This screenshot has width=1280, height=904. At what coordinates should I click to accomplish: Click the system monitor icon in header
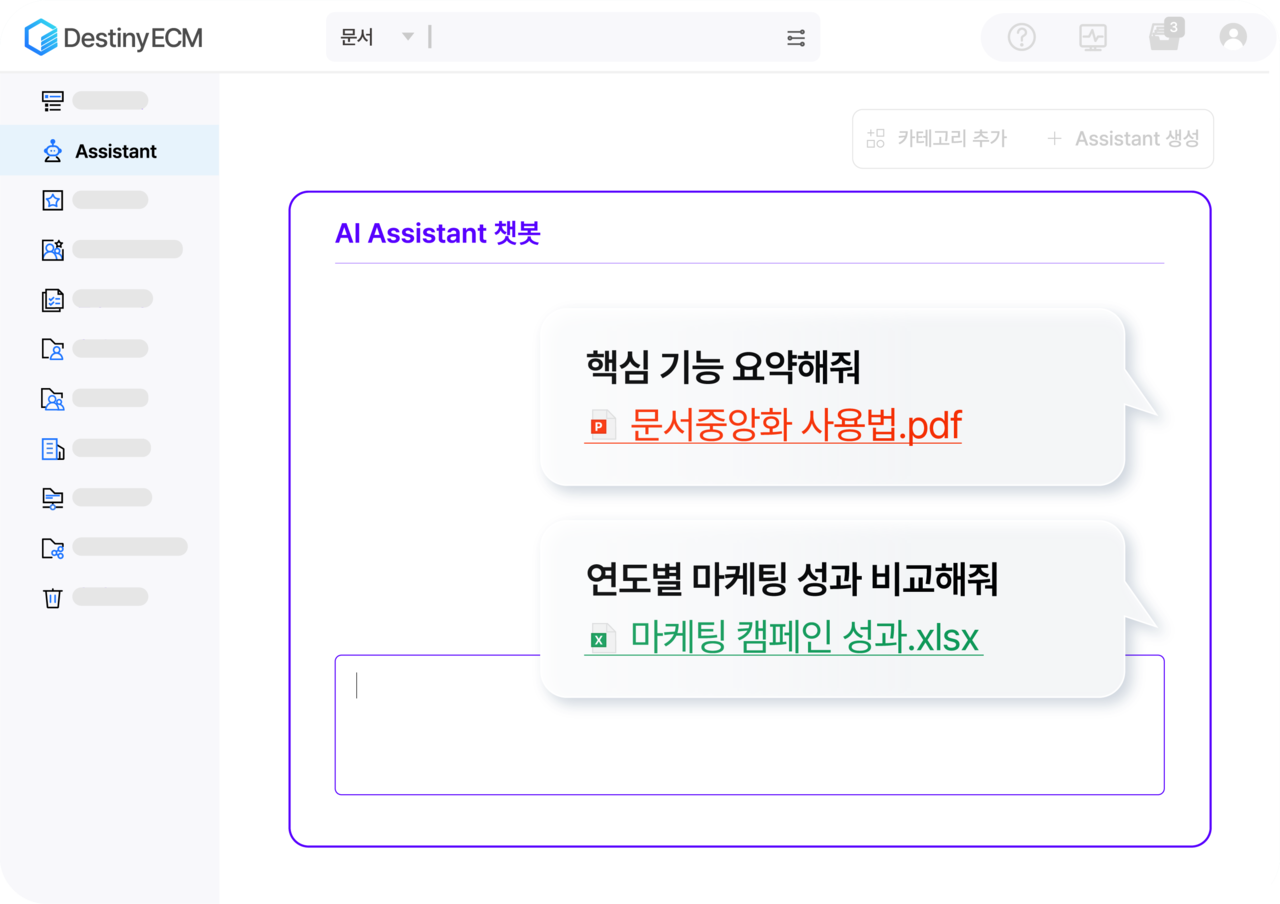1093,37
